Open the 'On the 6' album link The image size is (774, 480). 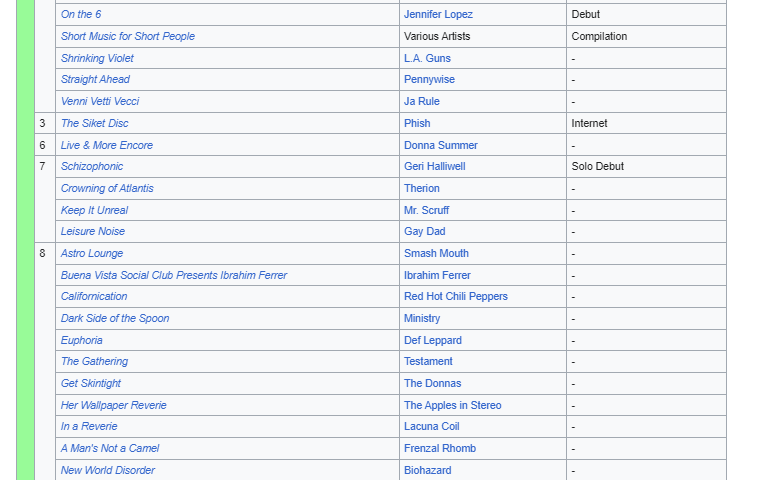pyautogui.click(x=81, y=15)
